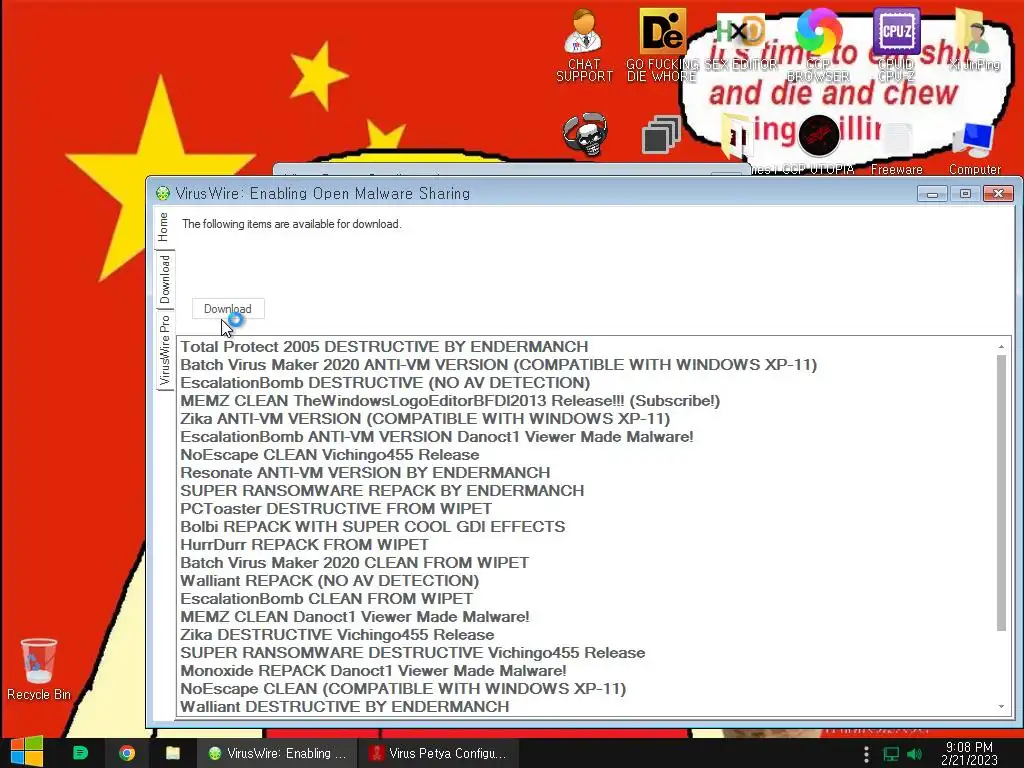Screen dimensions: 1024x768
Task: Open the CHAT SUPPORT desktop icon
Action: coord(584,46)
